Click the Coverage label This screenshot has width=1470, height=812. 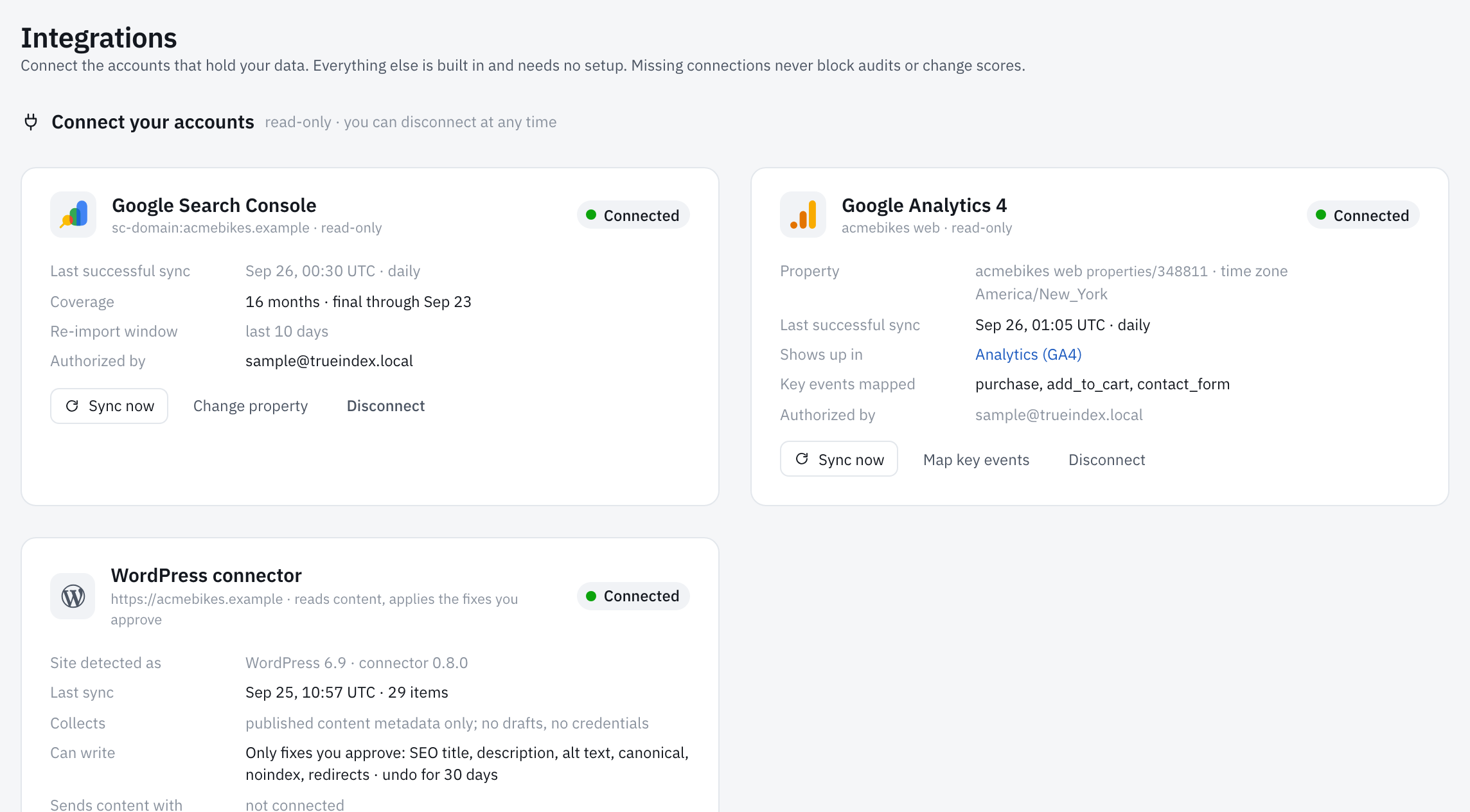[82, 302]
